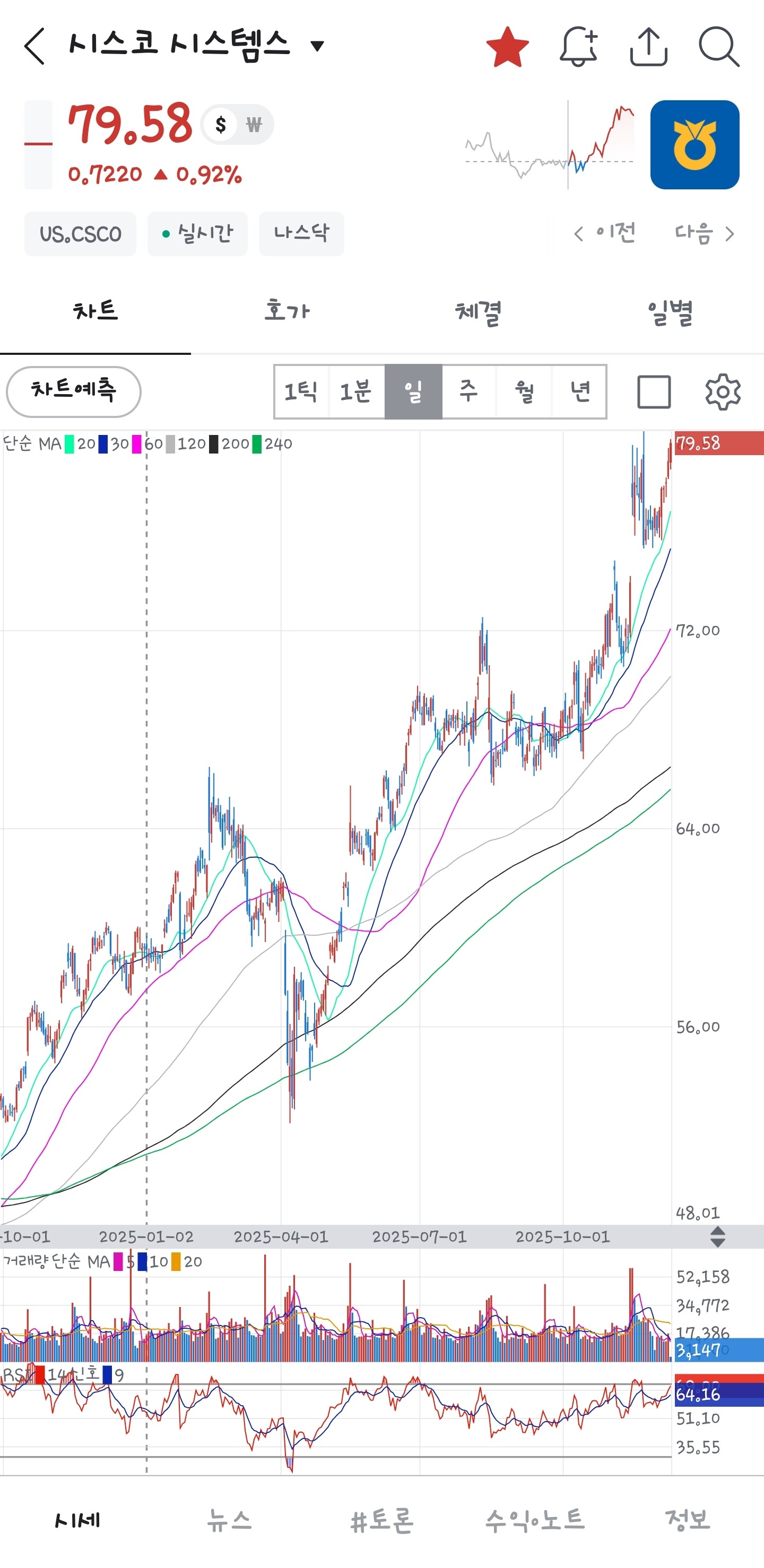This screenshot has width=764, height=1568.
Task: View the 일별 tab
Action: click(669, 312)
